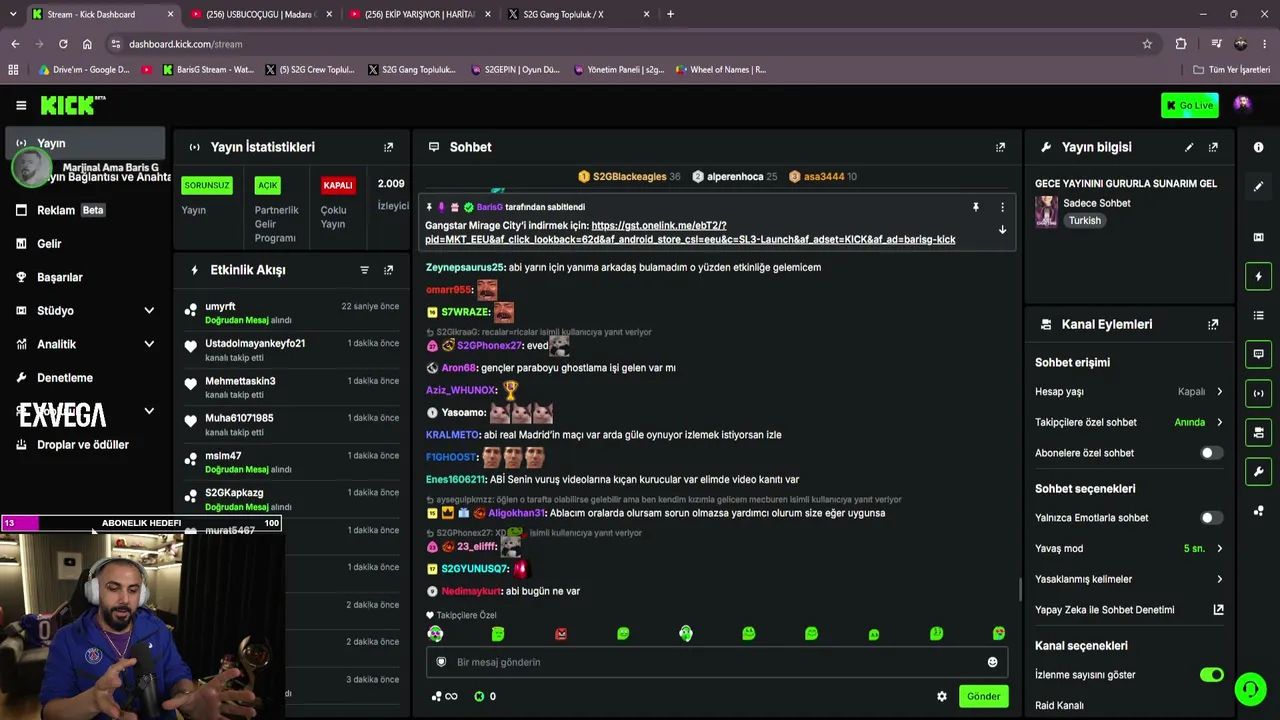Click the Abonelik Hedefi progress bar
Image resolution: width=1280 pixels, height=720 pixels.
pyautogui.click(x=141, y=523)
